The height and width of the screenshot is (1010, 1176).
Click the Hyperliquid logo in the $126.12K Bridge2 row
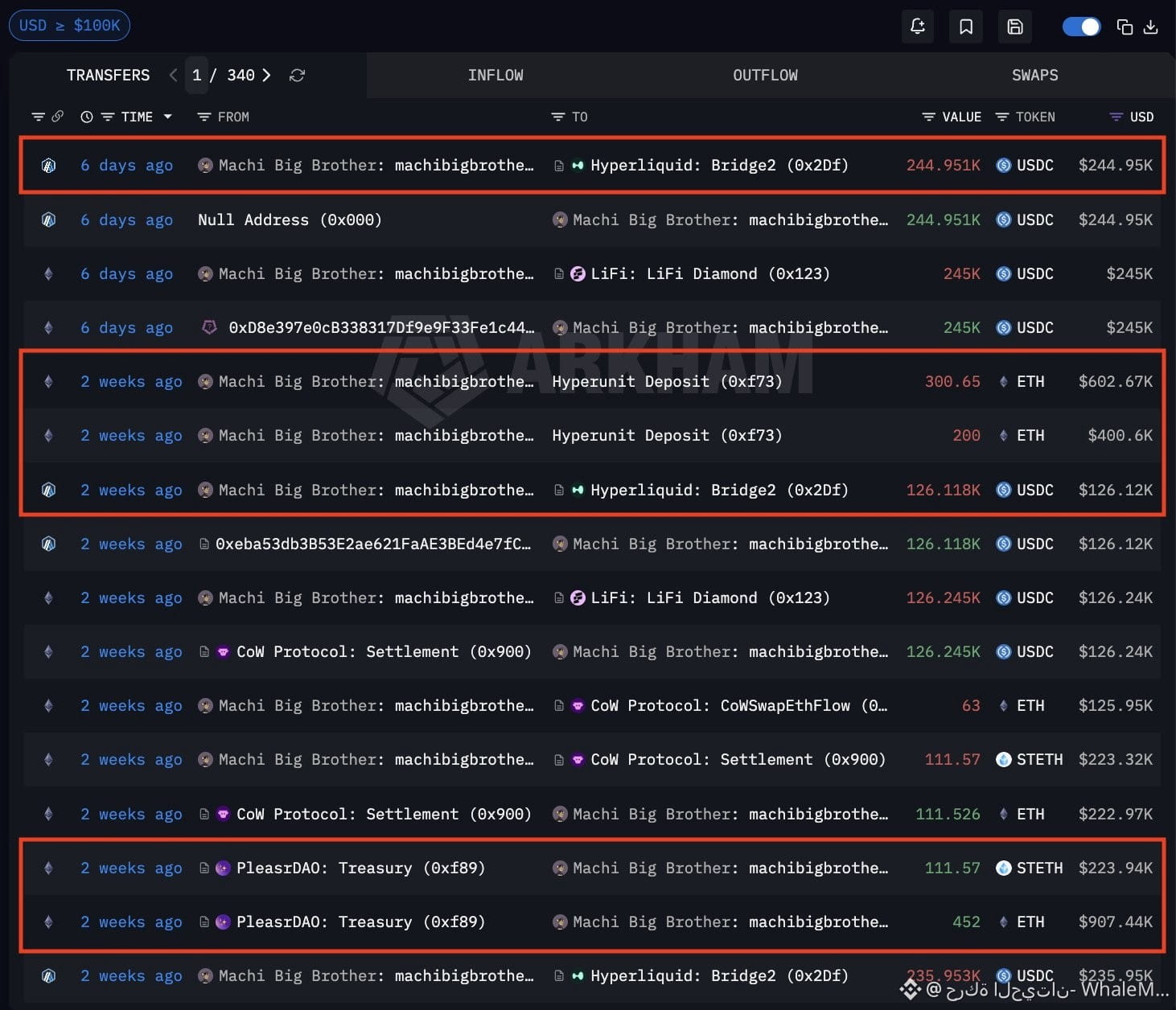click(x=578, y=490)
